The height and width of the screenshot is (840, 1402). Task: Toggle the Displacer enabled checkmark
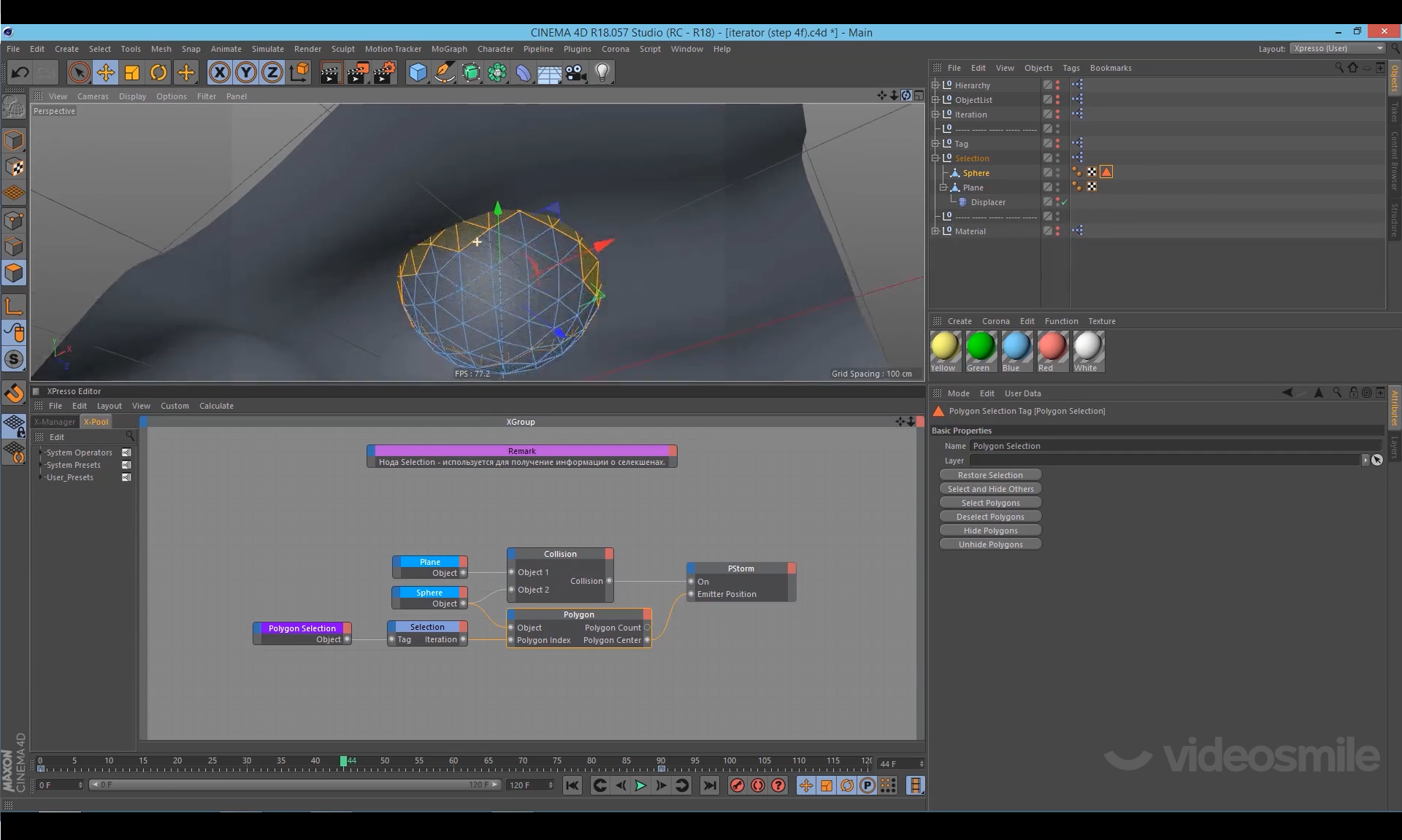coord(1065,202)
